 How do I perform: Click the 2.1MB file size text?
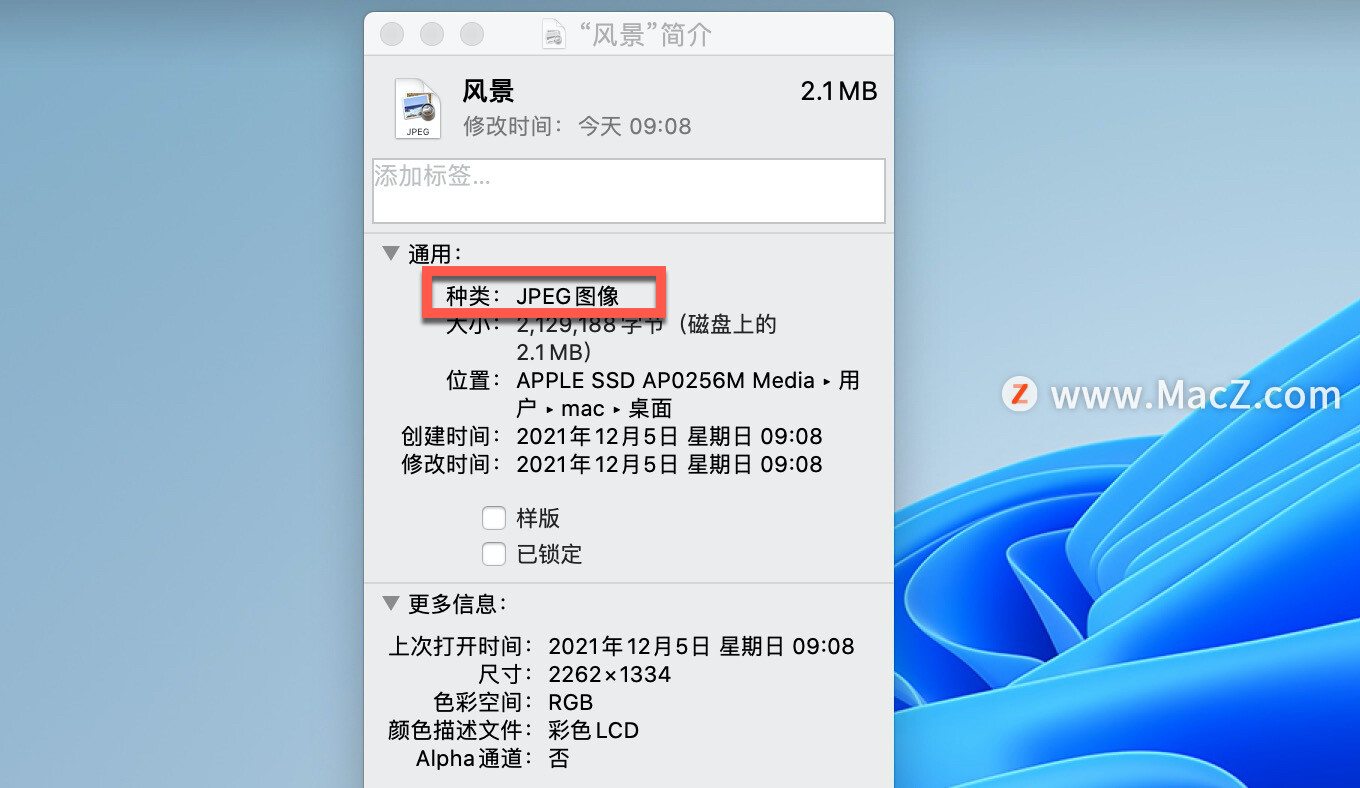(x=839, y=90)
